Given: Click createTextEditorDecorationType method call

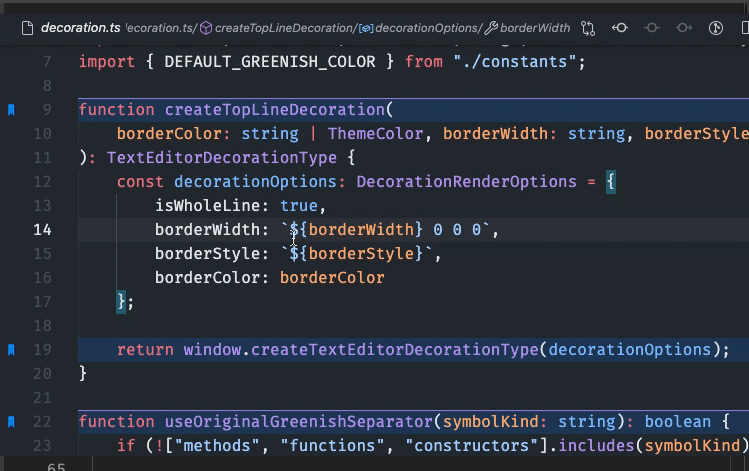Looking at the screenshot, I should coord(395,350).
